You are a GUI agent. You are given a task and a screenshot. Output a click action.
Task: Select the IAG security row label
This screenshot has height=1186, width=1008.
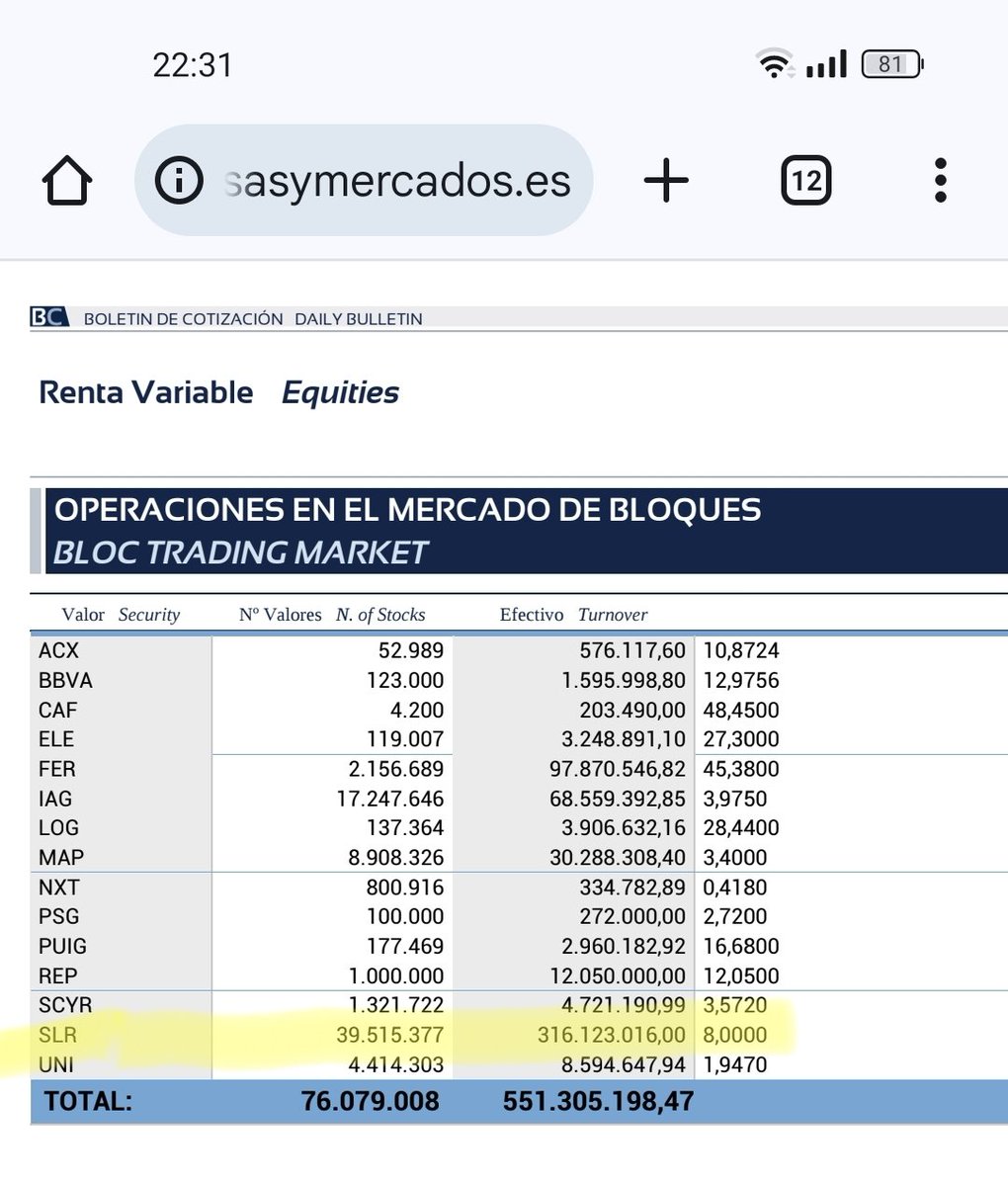click(55, 799)
